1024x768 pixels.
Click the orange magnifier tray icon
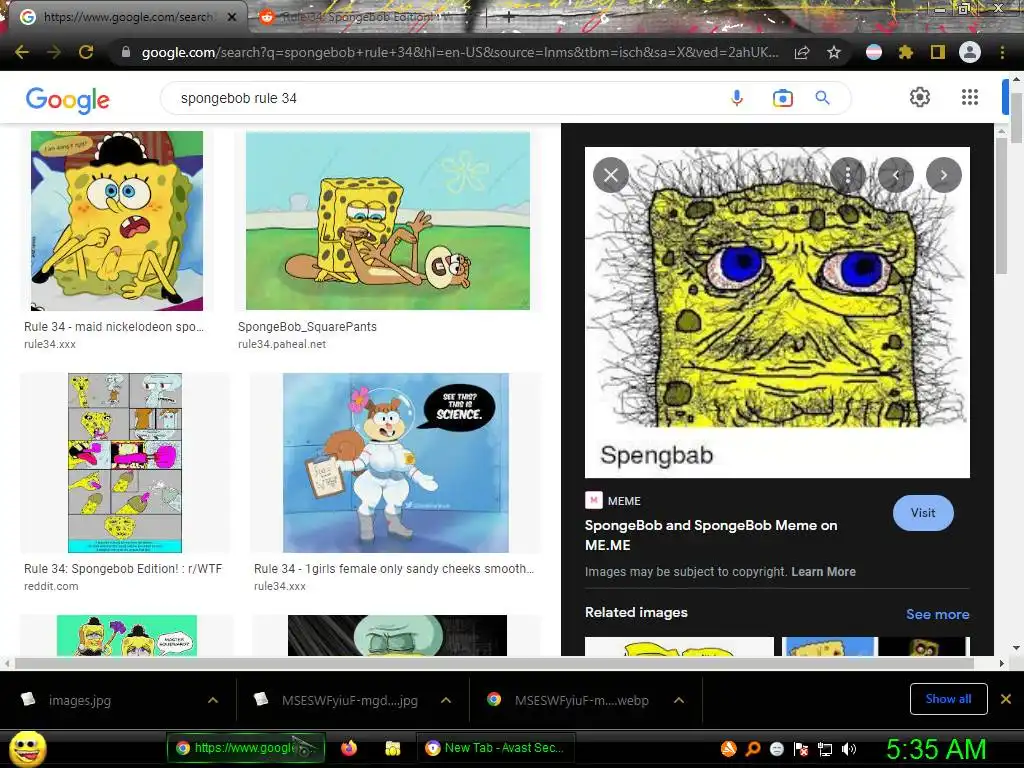pyautogui.click(x=752, y=749)
